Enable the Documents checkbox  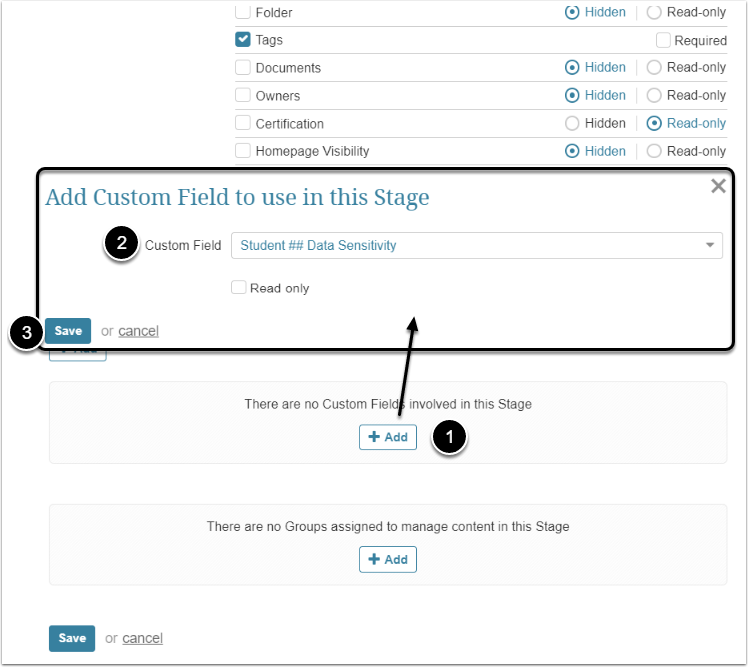242,68
